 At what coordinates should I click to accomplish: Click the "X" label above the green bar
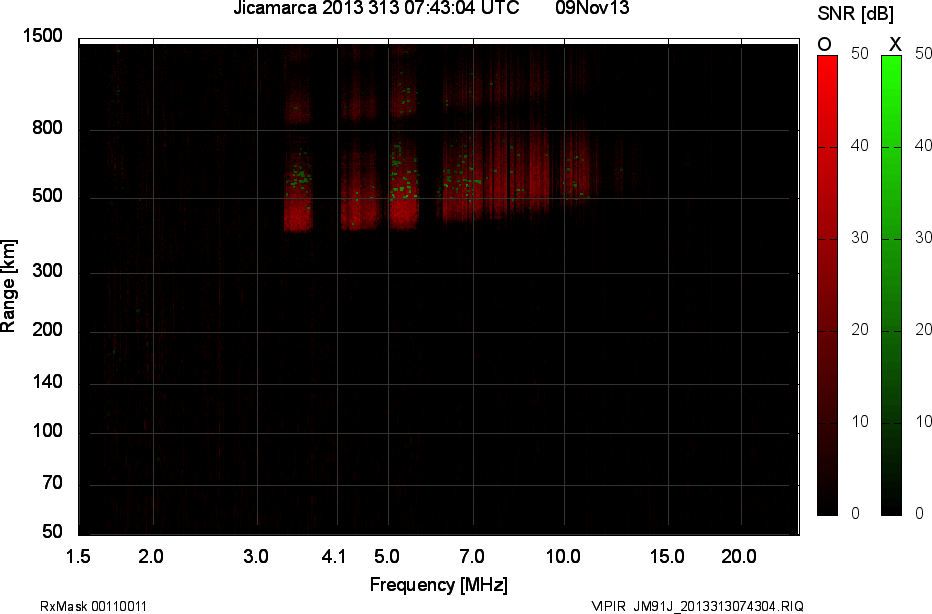pyautogui.click(x=895, y=43)
